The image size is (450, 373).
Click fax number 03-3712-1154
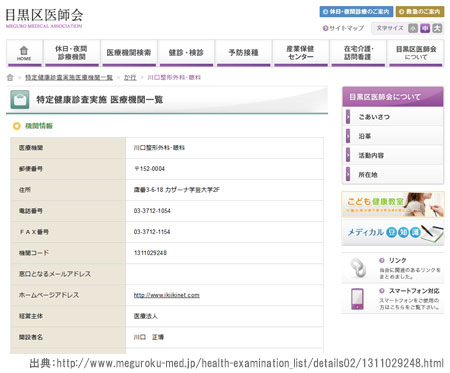click(152, 232)
